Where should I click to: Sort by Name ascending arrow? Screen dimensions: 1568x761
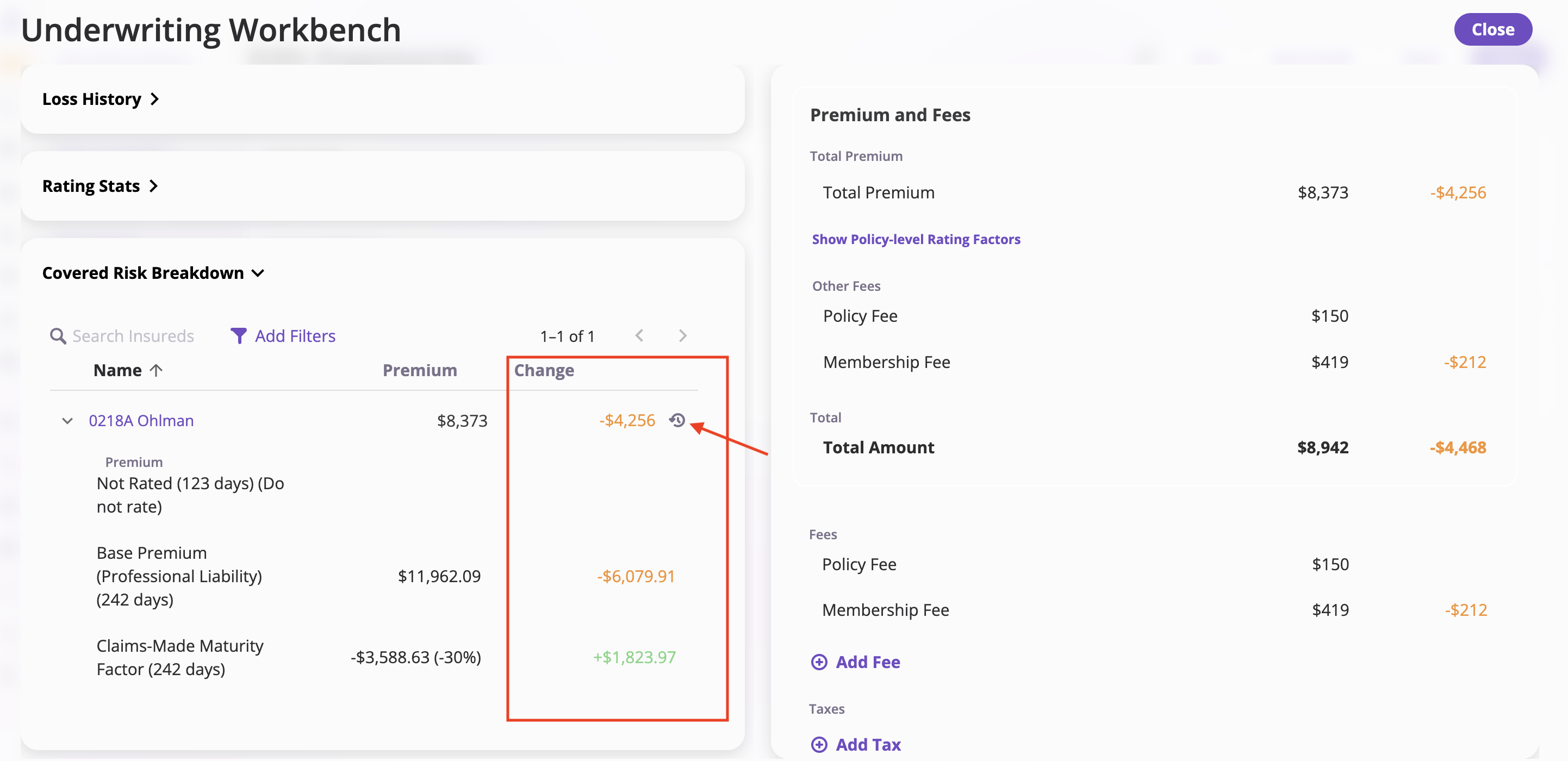[x=156, y=370]
